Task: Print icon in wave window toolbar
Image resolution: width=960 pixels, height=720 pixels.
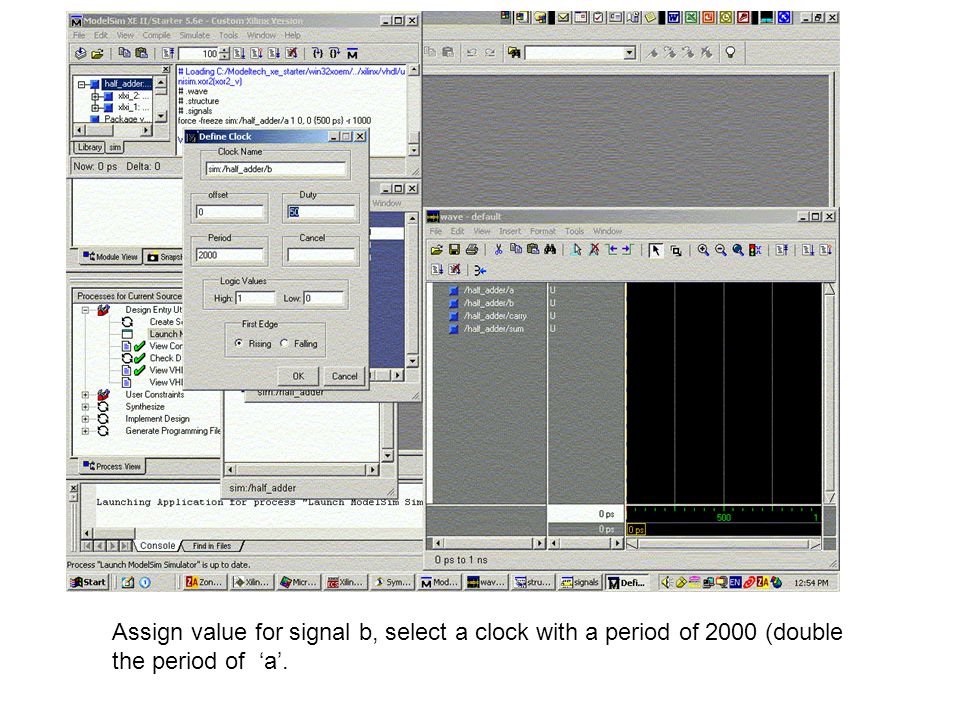Action: pos(471,250)
